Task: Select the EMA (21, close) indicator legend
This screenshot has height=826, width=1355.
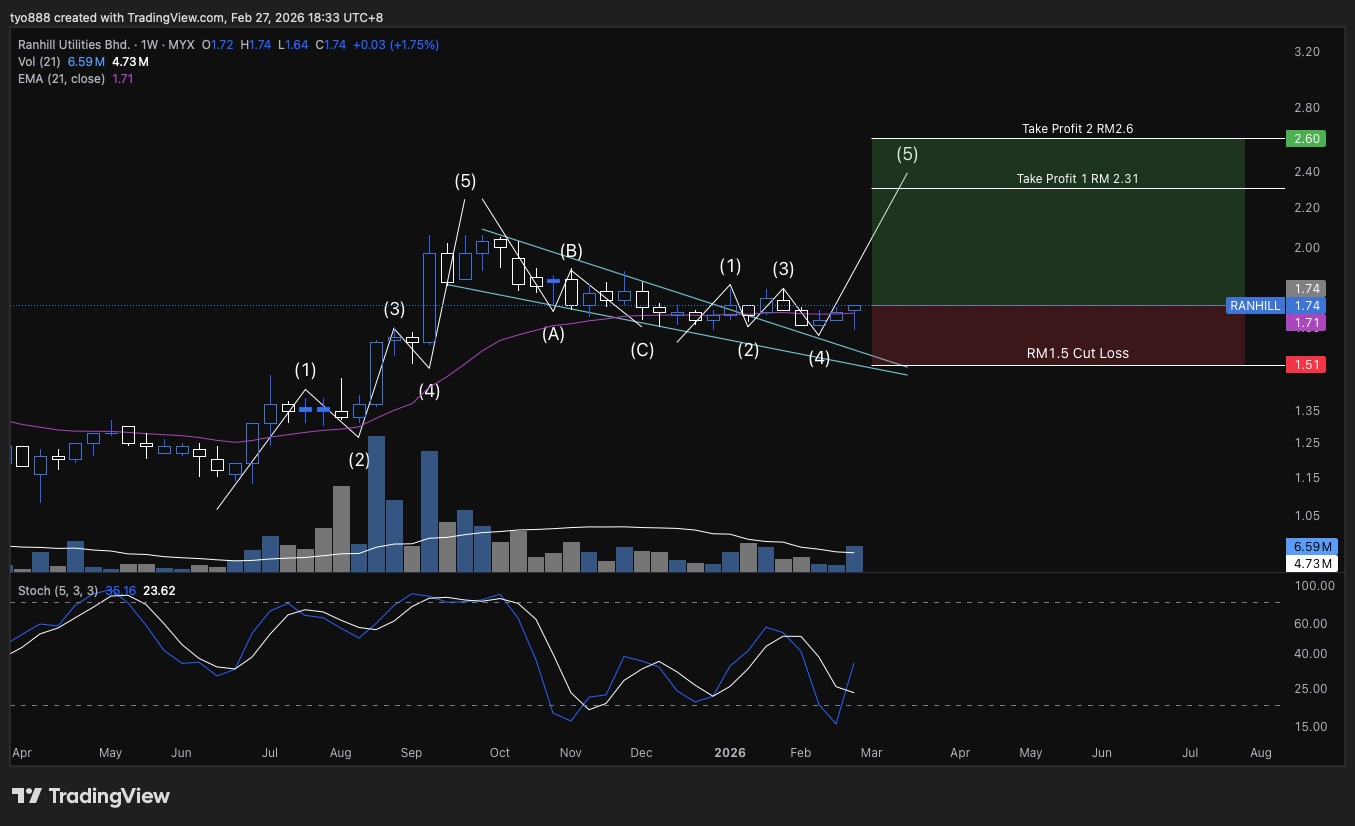Action: click(61, 78)
